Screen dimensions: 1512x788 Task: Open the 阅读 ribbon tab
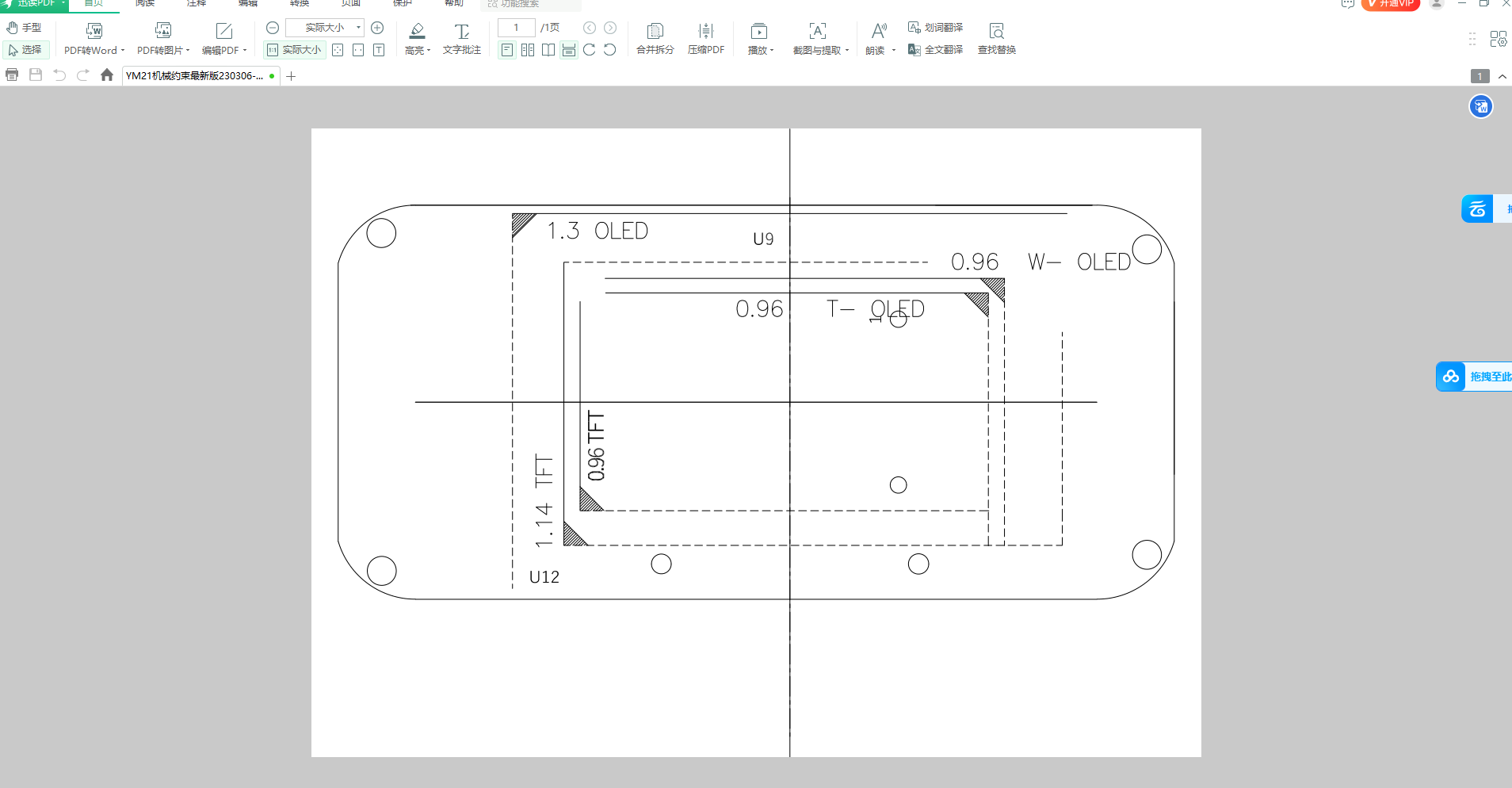(x=145, y=3)
